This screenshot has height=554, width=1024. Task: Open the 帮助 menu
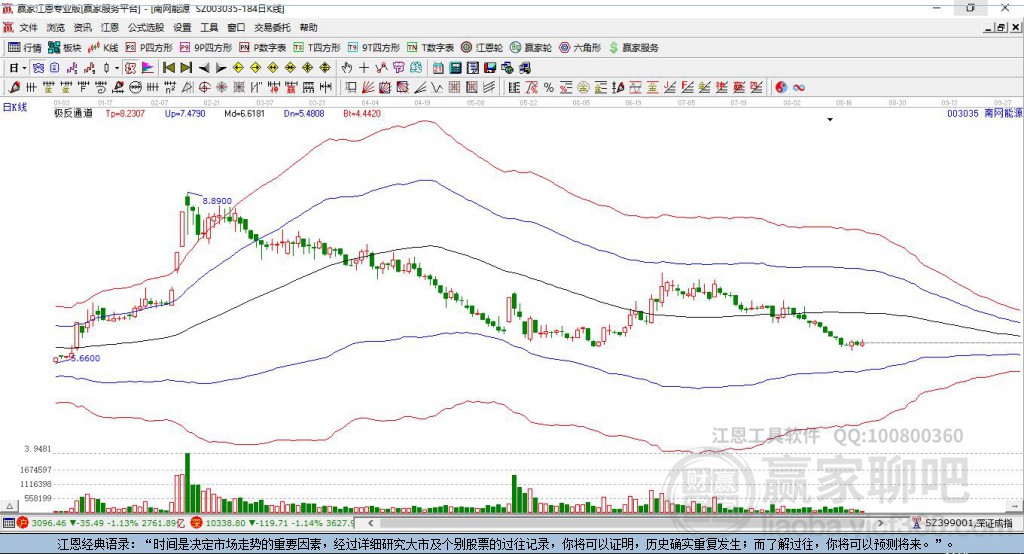(308, 27)
